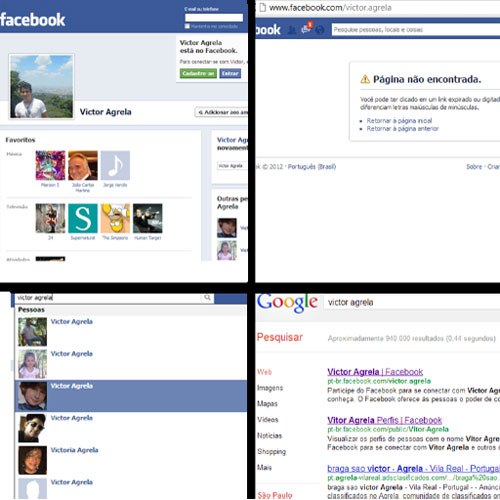Select the Web search category
The image size is (500, 500).
(264, 372)
